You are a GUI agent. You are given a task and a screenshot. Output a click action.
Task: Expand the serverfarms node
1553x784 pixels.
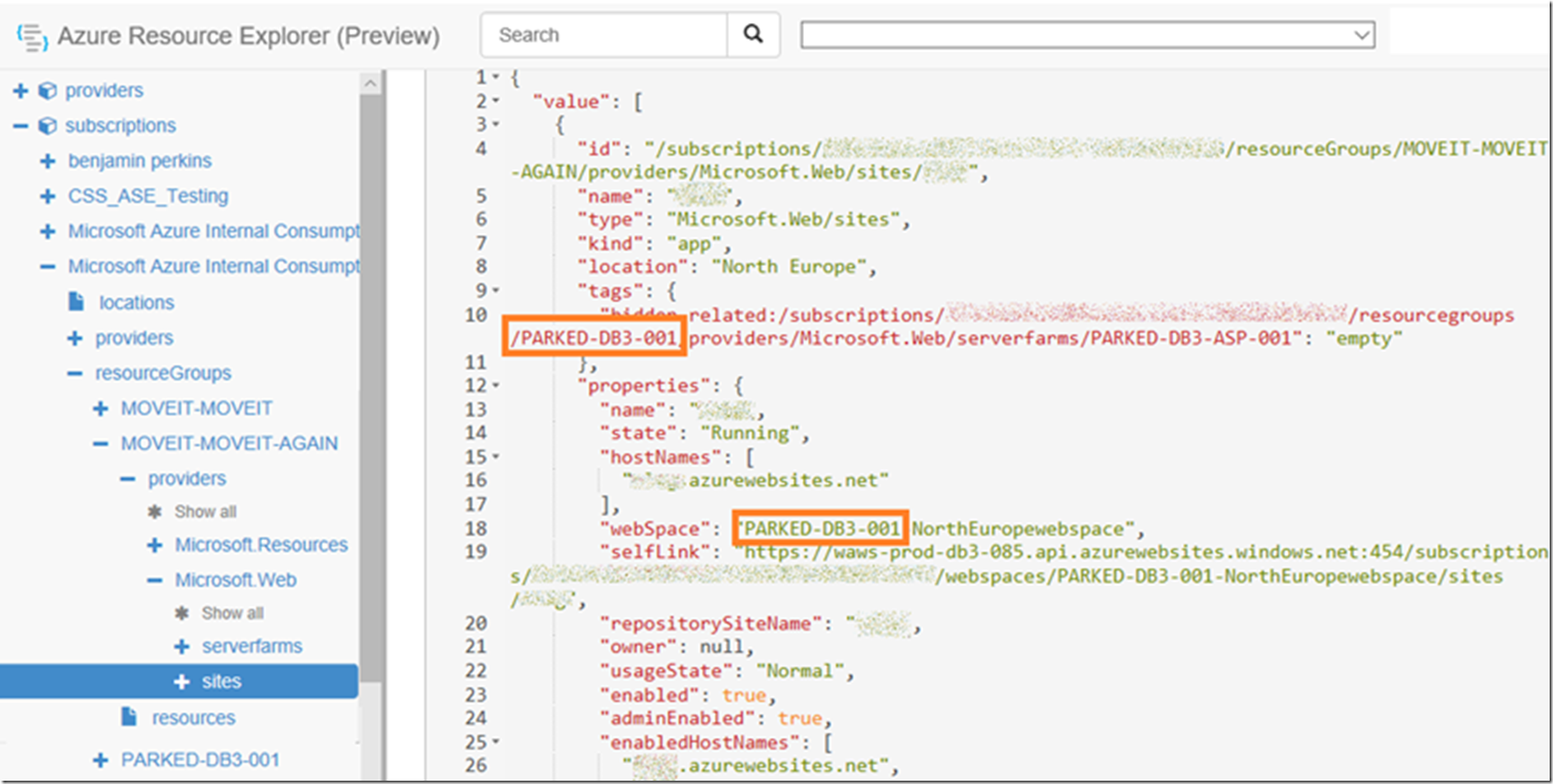tap(181, 646)
